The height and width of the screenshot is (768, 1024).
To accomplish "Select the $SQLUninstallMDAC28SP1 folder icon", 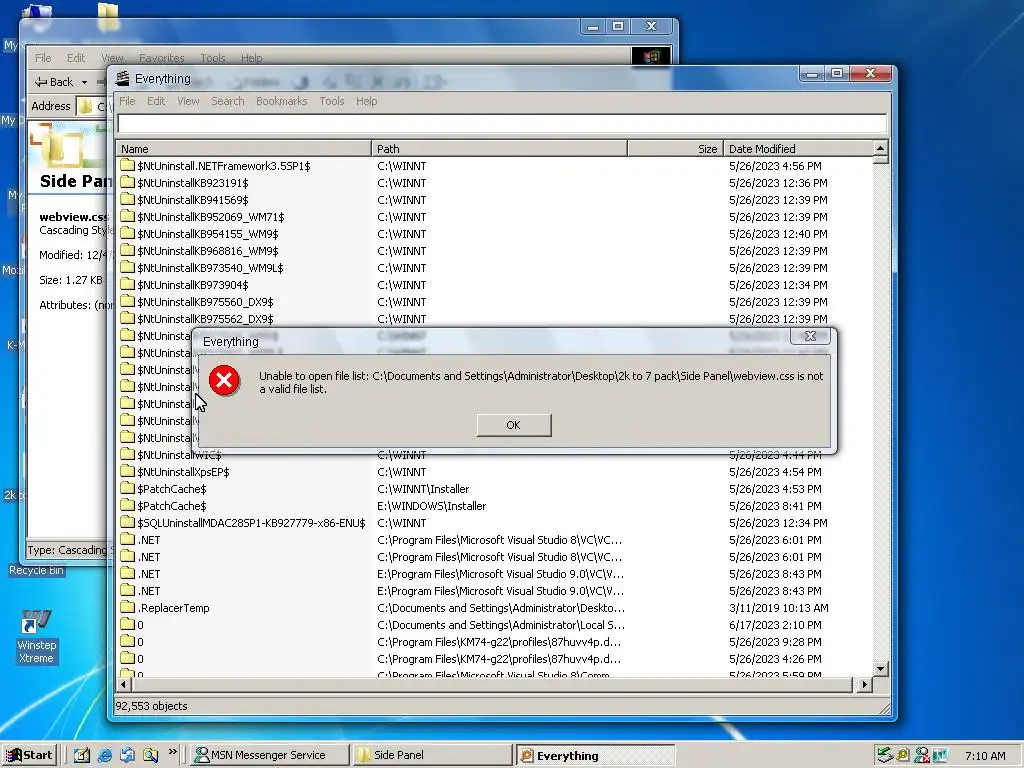I will coord(127,522).
